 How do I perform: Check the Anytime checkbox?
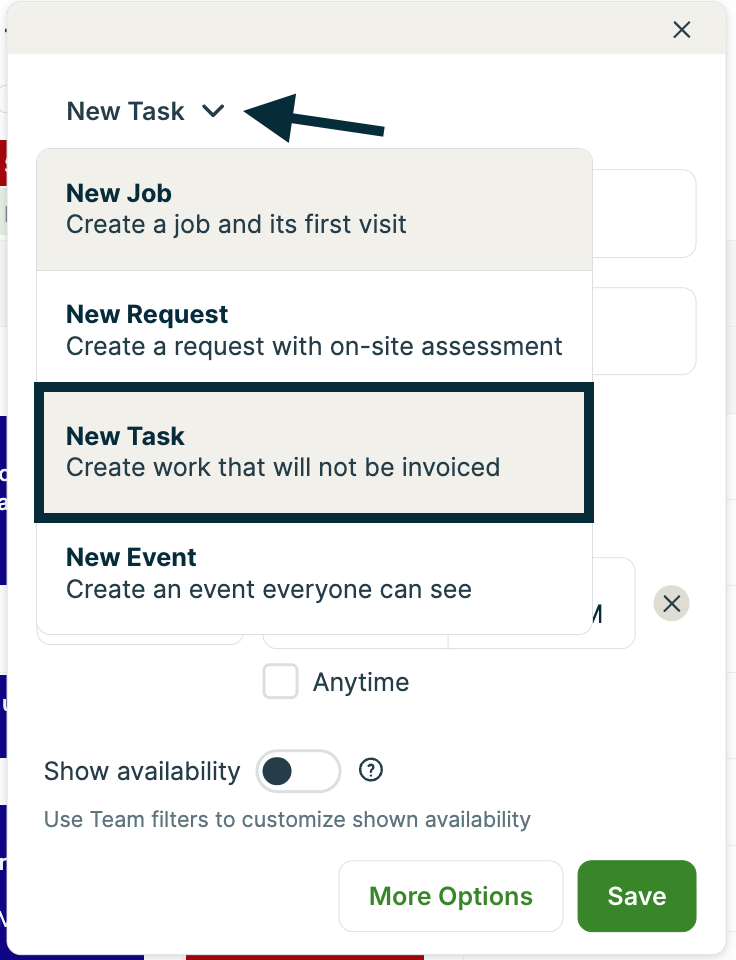point(281,682)
